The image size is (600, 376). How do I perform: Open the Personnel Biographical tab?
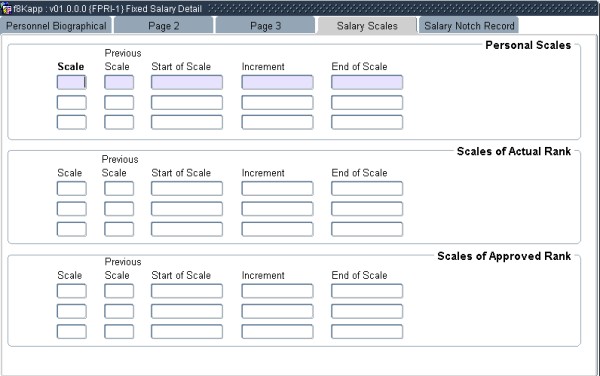point(56,26)
